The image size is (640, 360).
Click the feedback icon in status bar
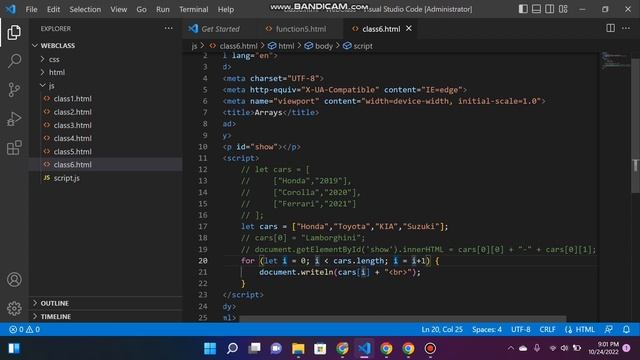click(x=609, y=329)
